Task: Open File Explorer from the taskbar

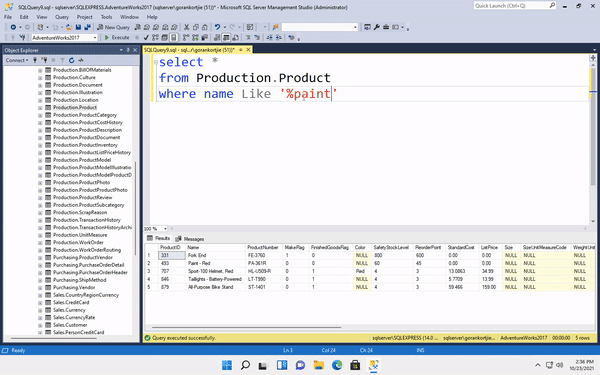Action: (318, 365)
